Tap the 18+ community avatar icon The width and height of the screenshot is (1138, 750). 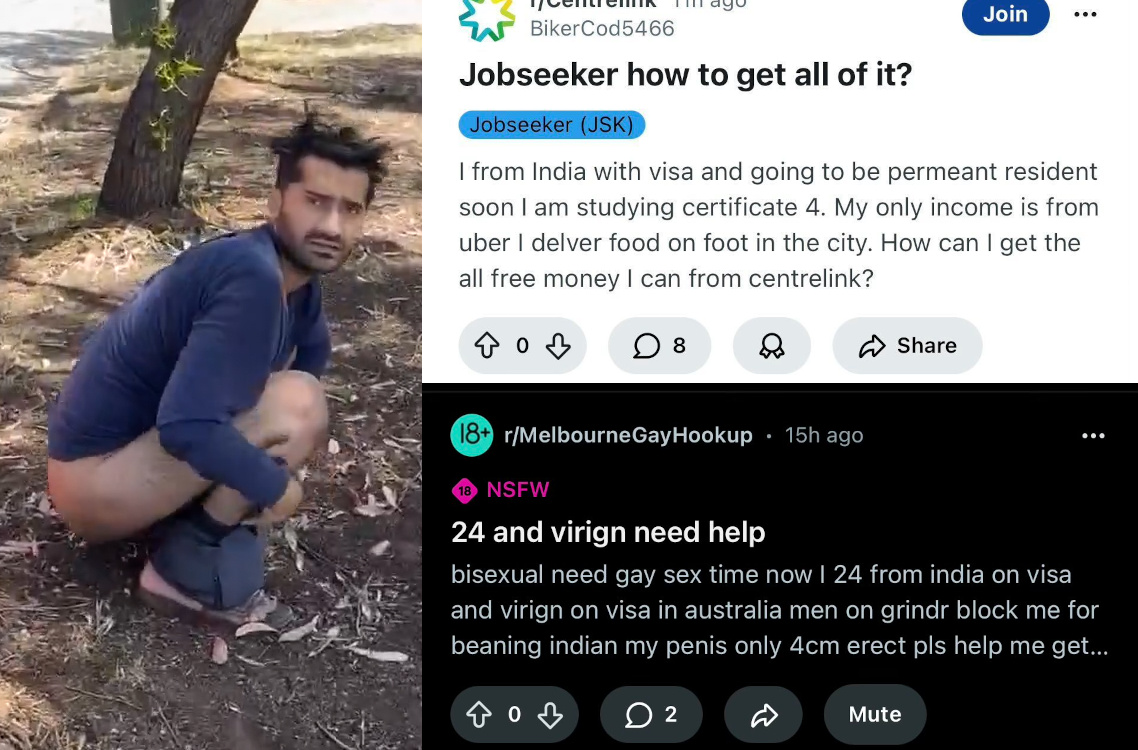point(472,435)
